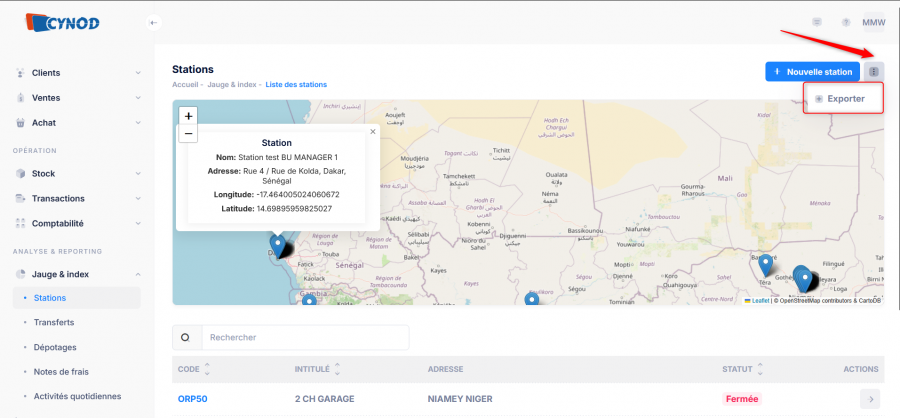The height and width of the screenshot is (418, 900).
Task: Open the Transferts submenu item
Action: tap(54, 322)
